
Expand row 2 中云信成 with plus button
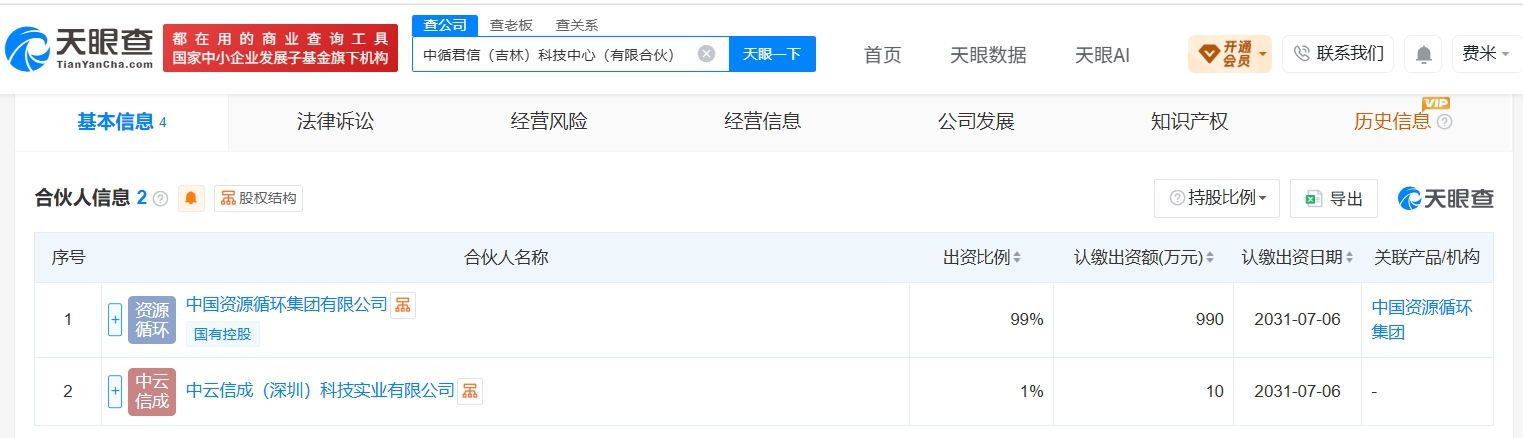115,392
